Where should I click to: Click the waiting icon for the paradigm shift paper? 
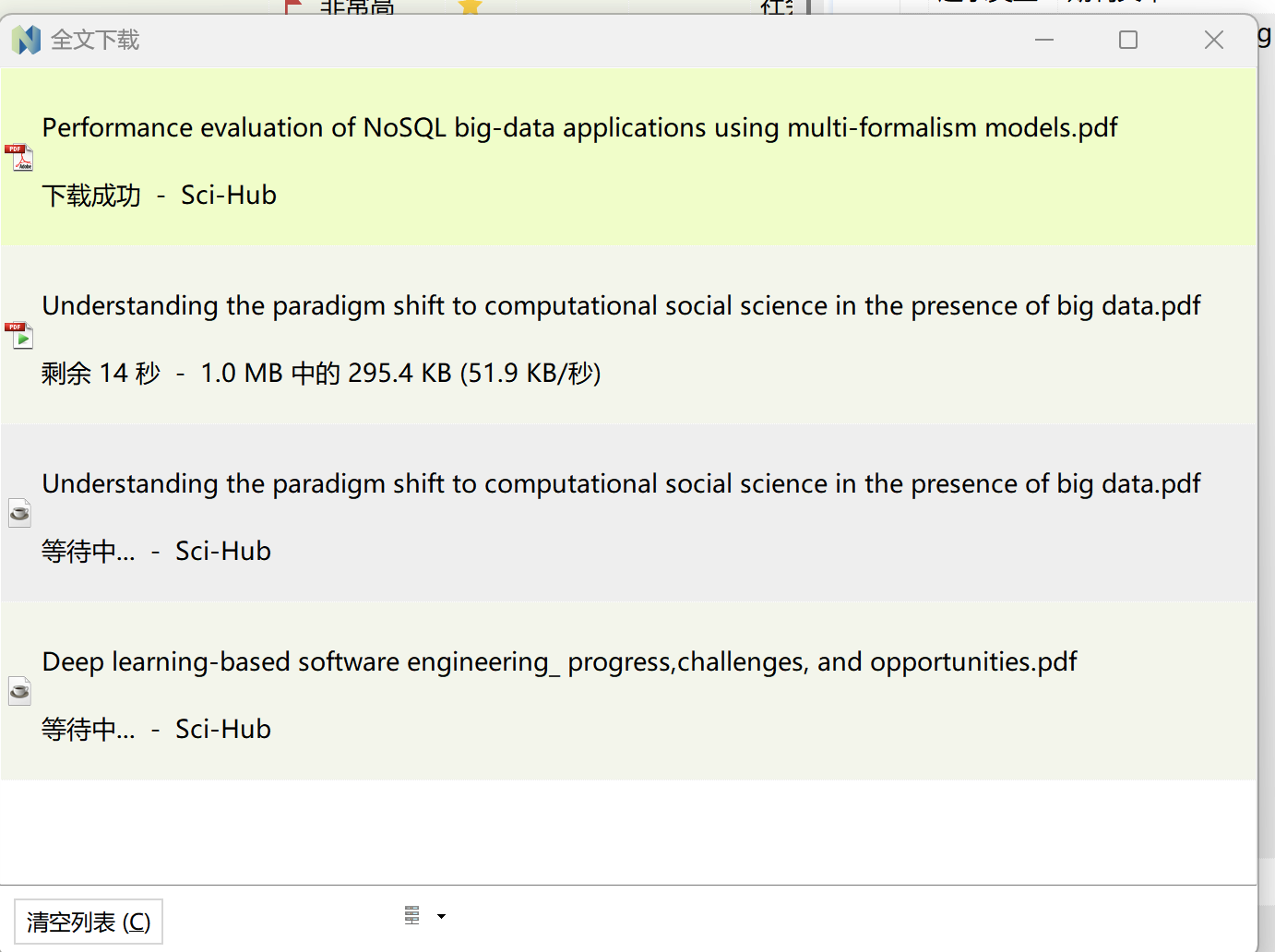pos(19,513)
